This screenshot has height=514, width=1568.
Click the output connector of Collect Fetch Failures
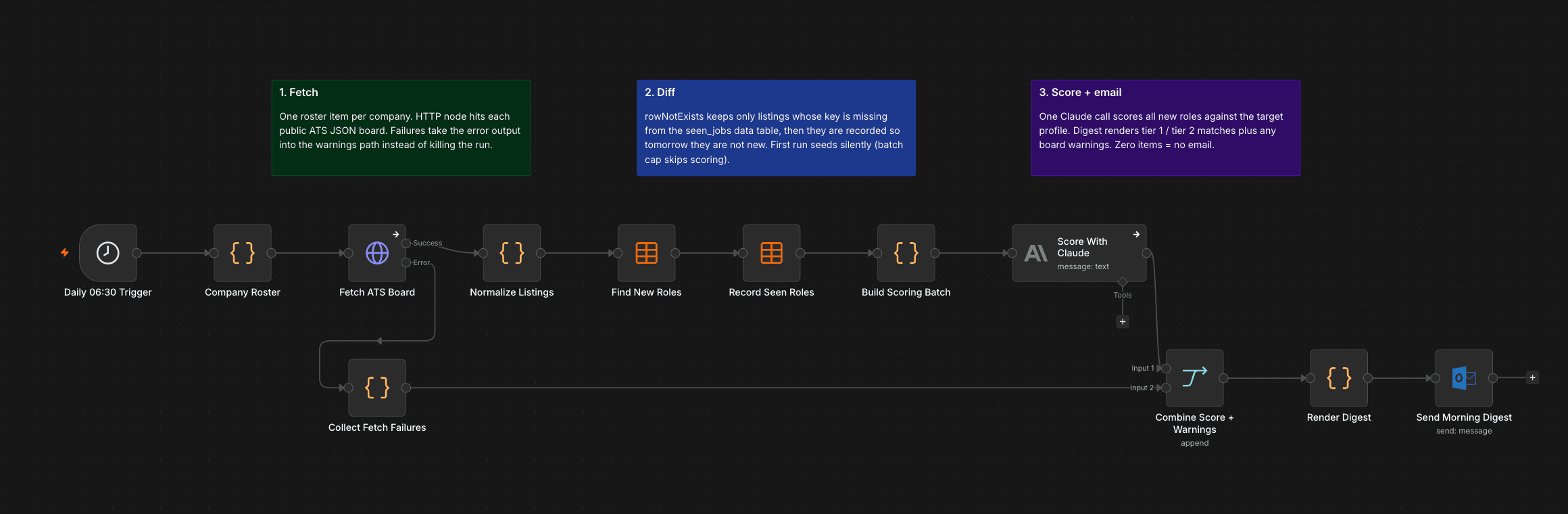click(406, 388)
